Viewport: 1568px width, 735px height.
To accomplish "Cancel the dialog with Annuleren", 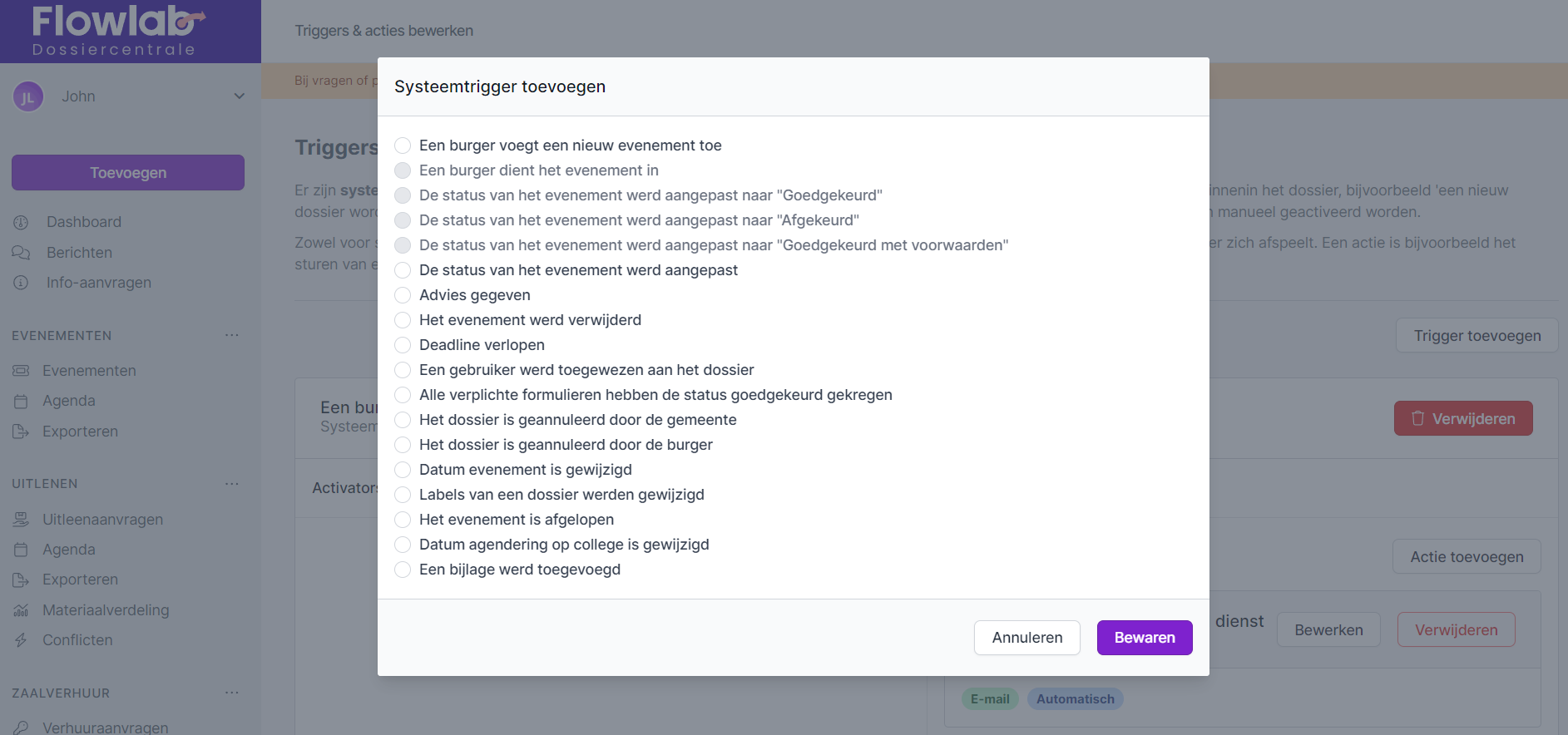I will point(1027,638).
